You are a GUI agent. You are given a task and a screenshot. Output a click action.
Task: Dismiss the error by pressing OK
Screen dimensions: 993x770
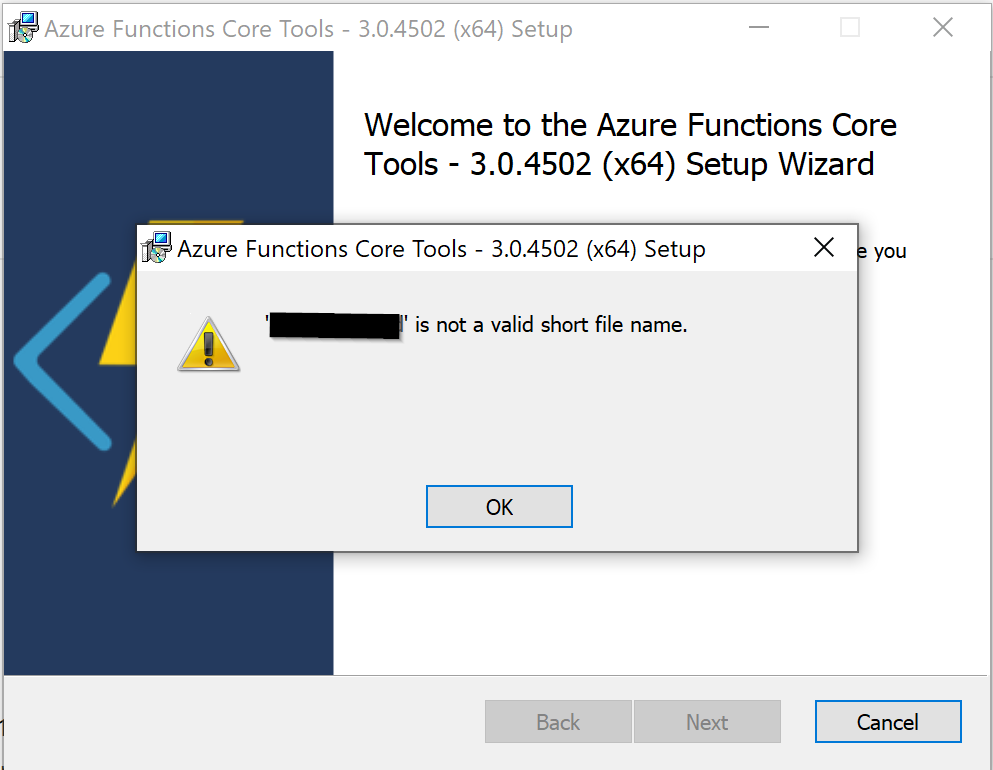(498, 506)
